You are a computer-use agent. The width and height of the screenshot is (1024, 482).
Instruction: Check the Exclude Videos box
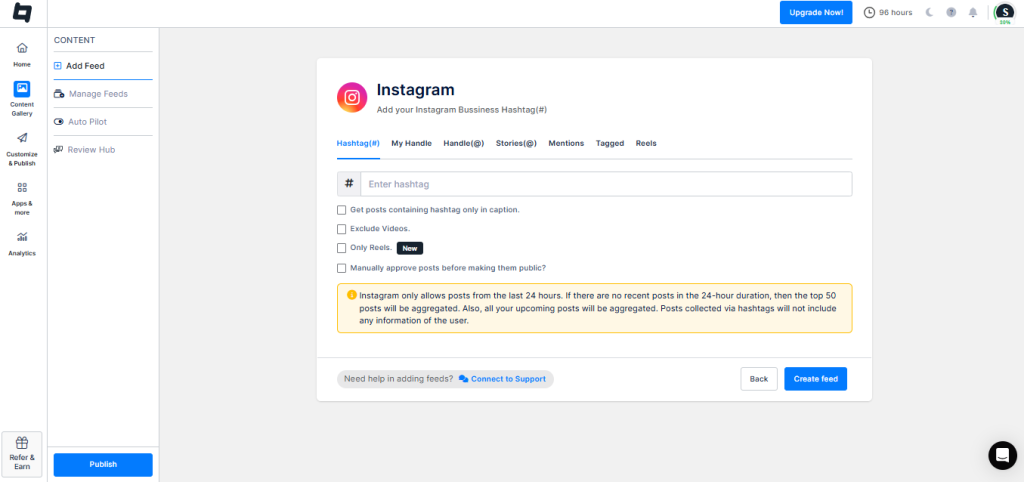(x=342, y=229)
